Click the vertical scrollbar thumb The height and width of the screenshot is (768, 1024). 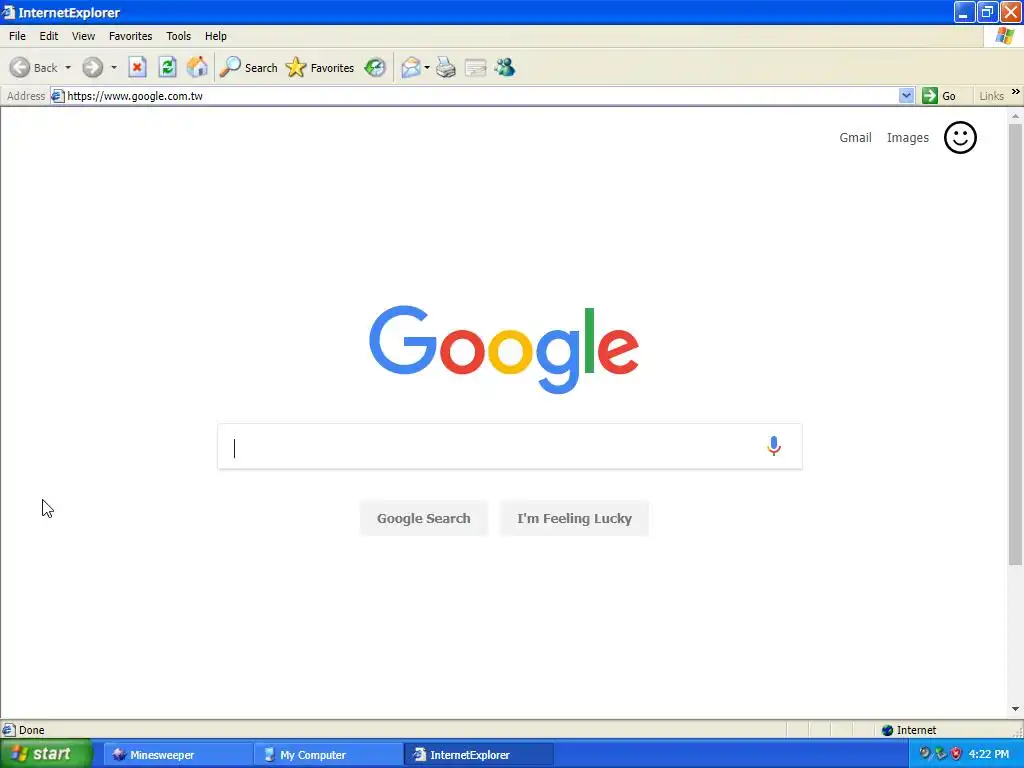[x=1016, y=345]
